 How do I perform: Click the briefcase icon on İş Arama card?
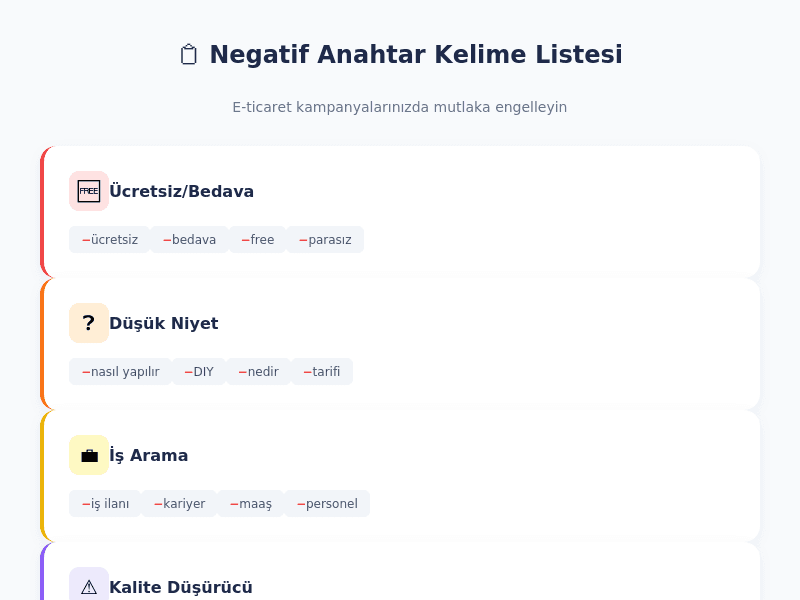(x=89, y=455)
